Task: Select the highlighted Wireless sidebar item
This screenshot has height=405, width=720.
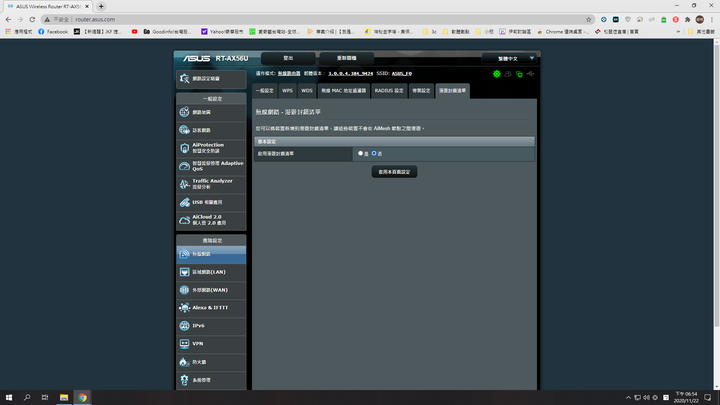Action: click(x=211, y=254)
